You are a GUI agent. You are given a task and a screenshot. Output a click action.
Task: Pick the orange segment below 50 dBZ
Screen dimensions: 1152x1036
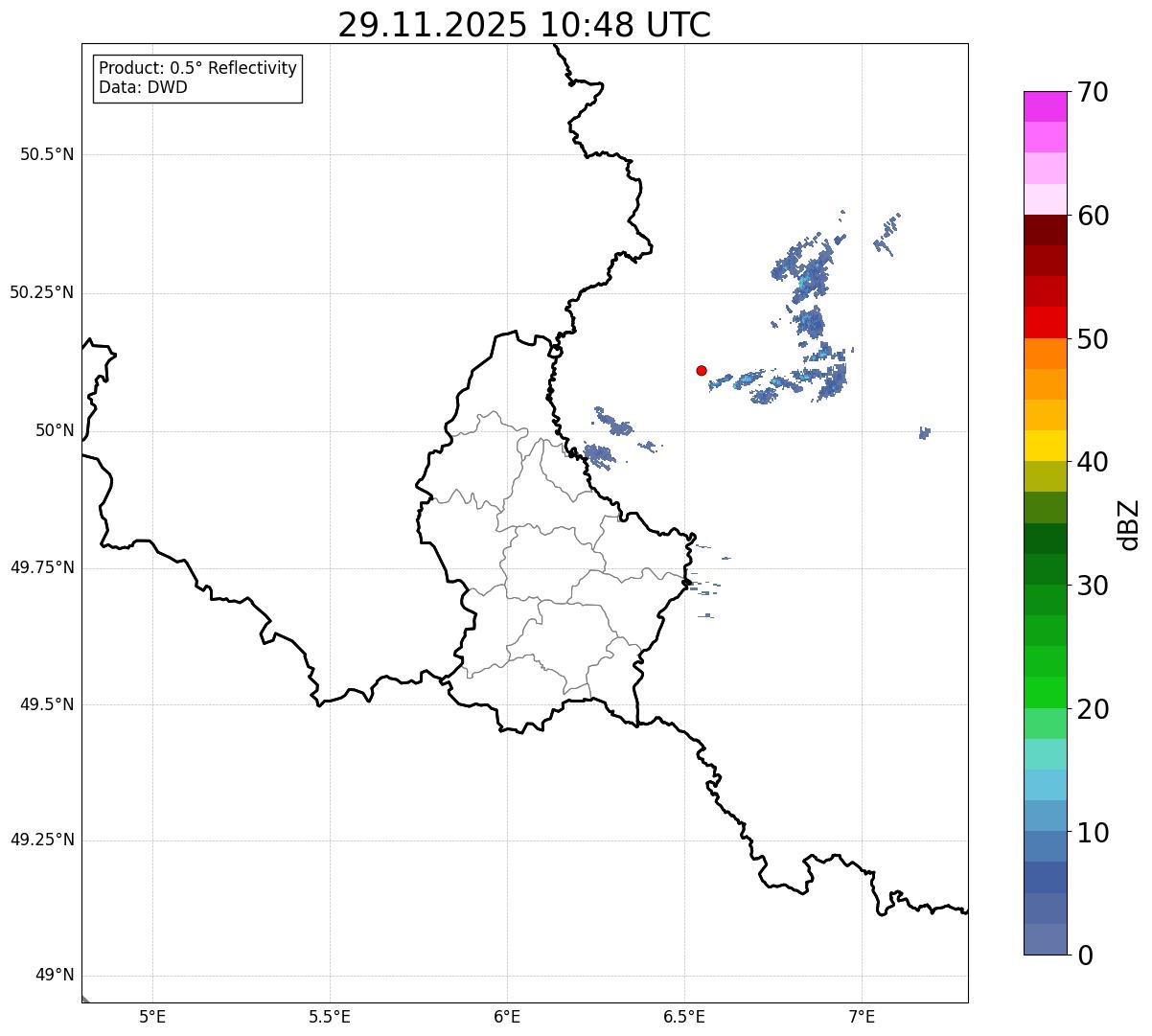click(x=1045, y=354)
